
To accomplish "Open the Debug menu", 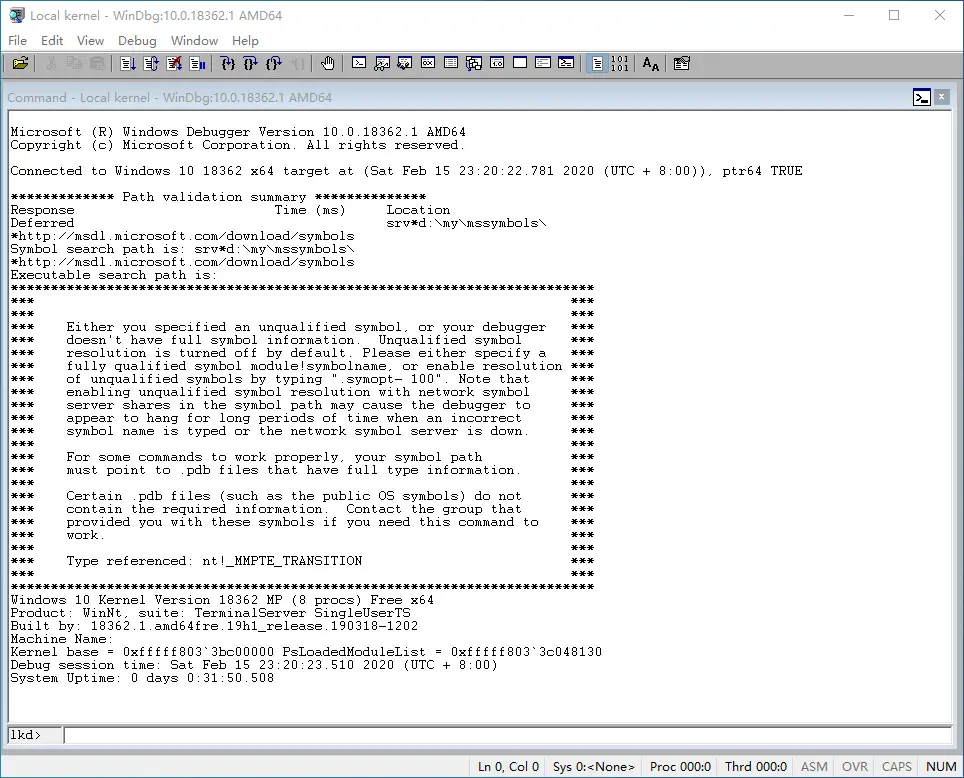I will (x=137, y=41).
